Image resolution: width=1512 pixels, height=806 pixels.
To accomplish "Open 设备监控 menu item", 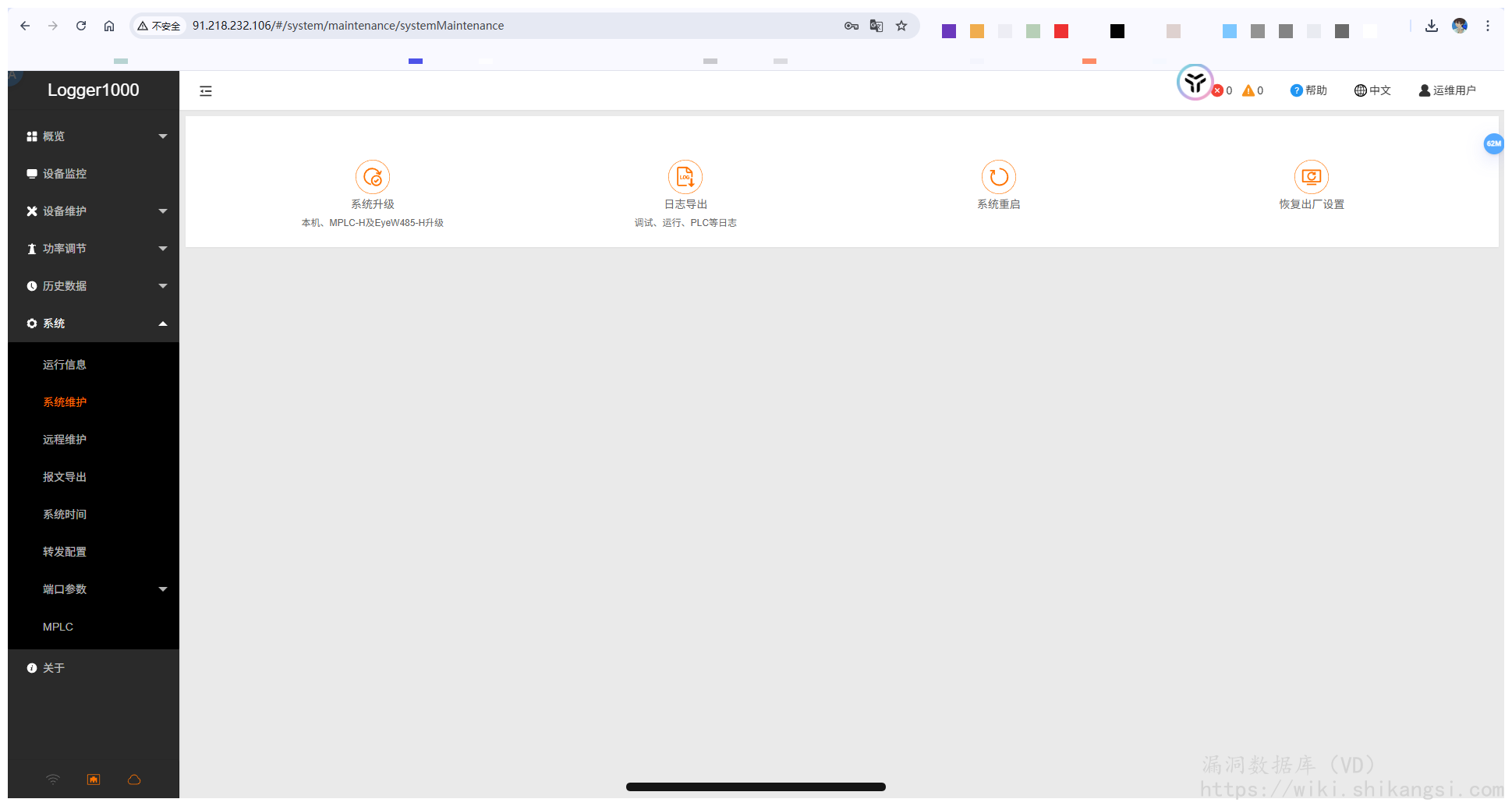I will coord(94,174).
